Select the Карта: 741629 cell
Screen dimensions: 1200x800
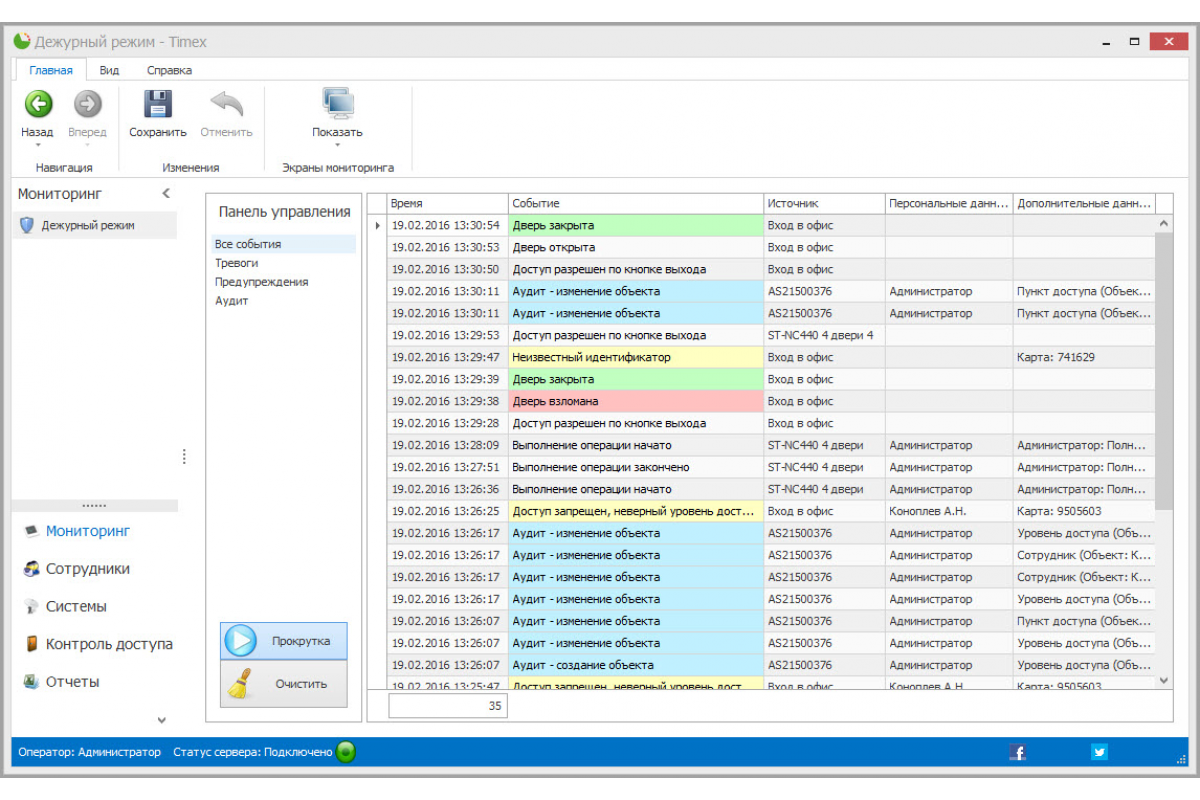coord(1084,357)
